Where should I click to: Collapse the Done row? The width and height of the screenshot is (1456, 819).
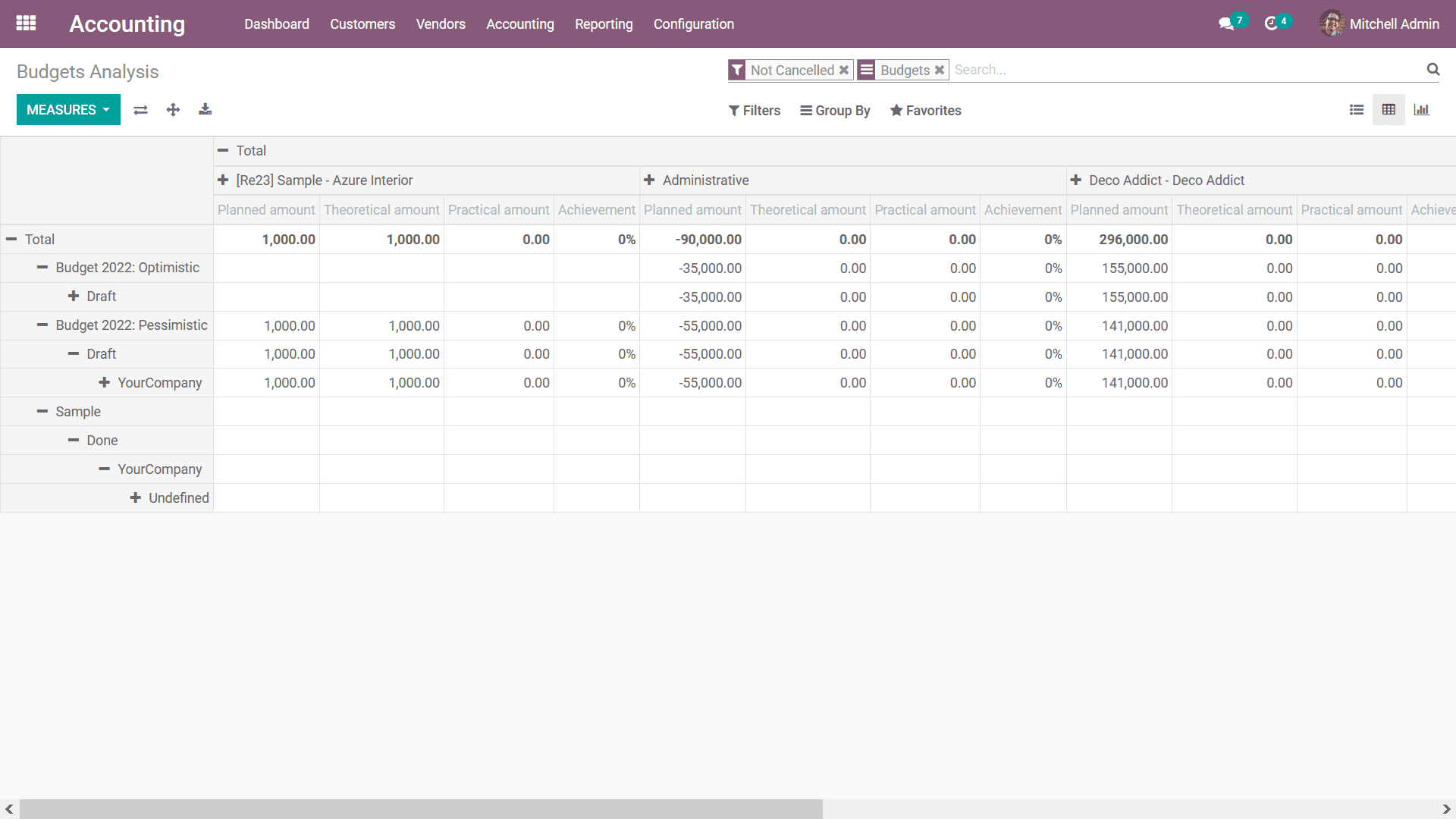point(93,441)
